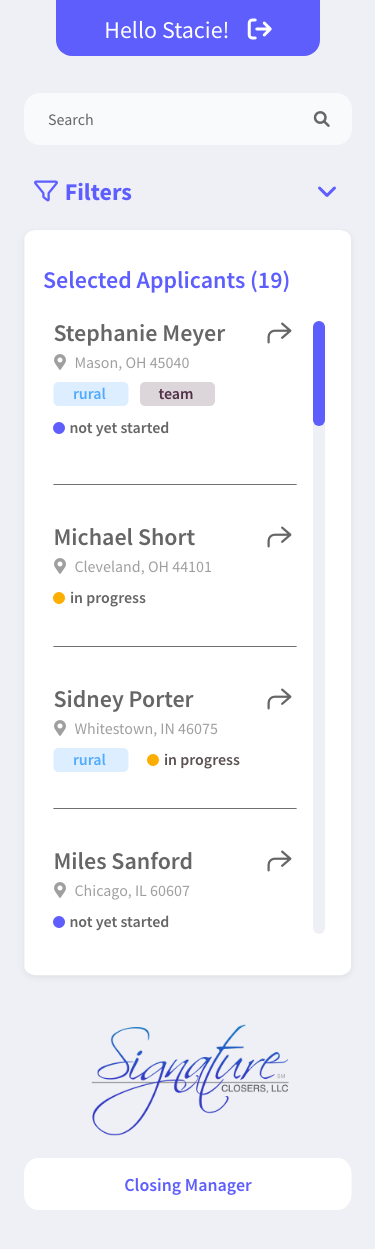Open Stephanie Meyer via share arrow
Screen dimensions: 375x1249
[279, 333]
